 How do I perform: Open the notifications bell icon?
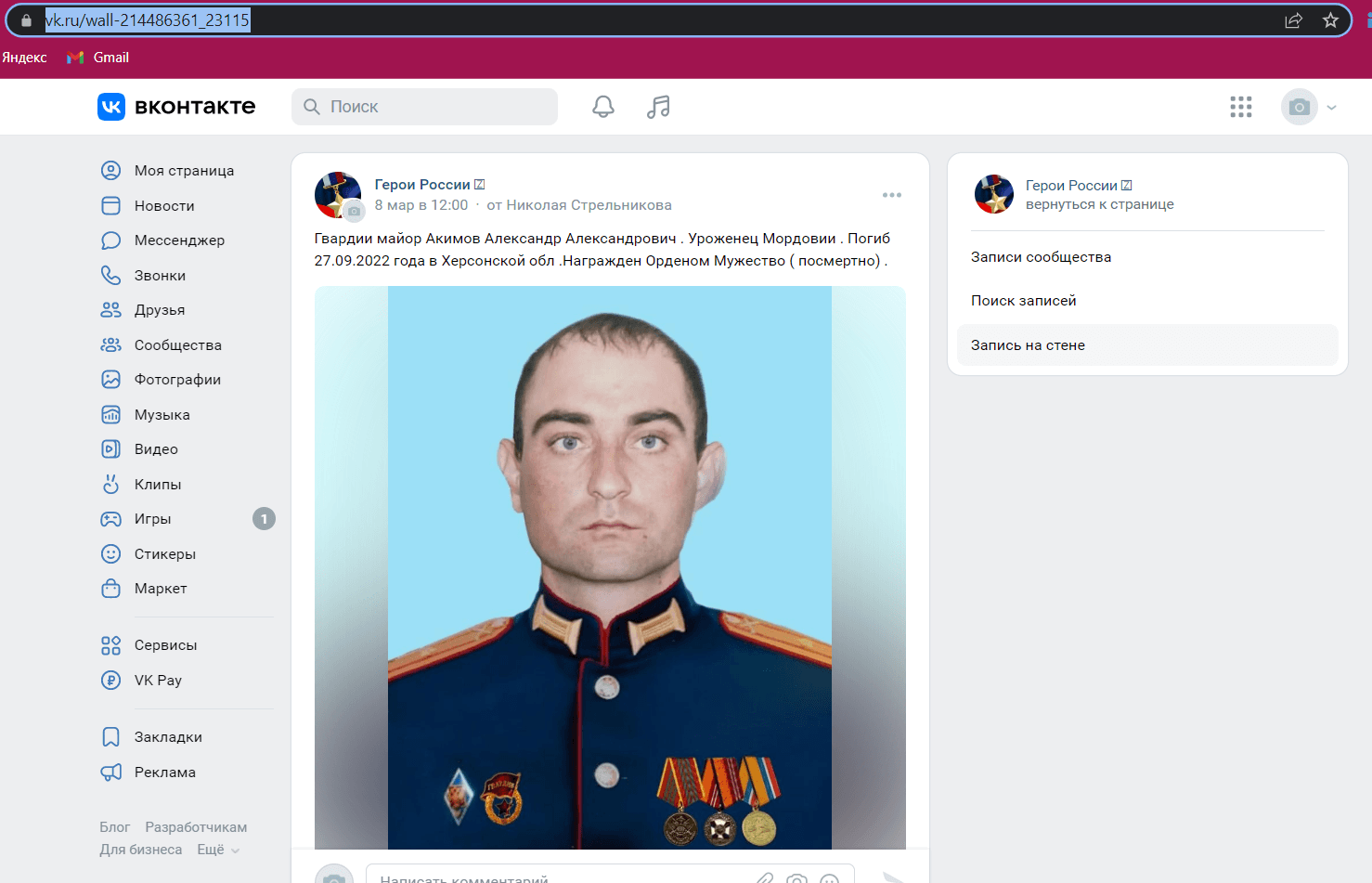[603, 107]
